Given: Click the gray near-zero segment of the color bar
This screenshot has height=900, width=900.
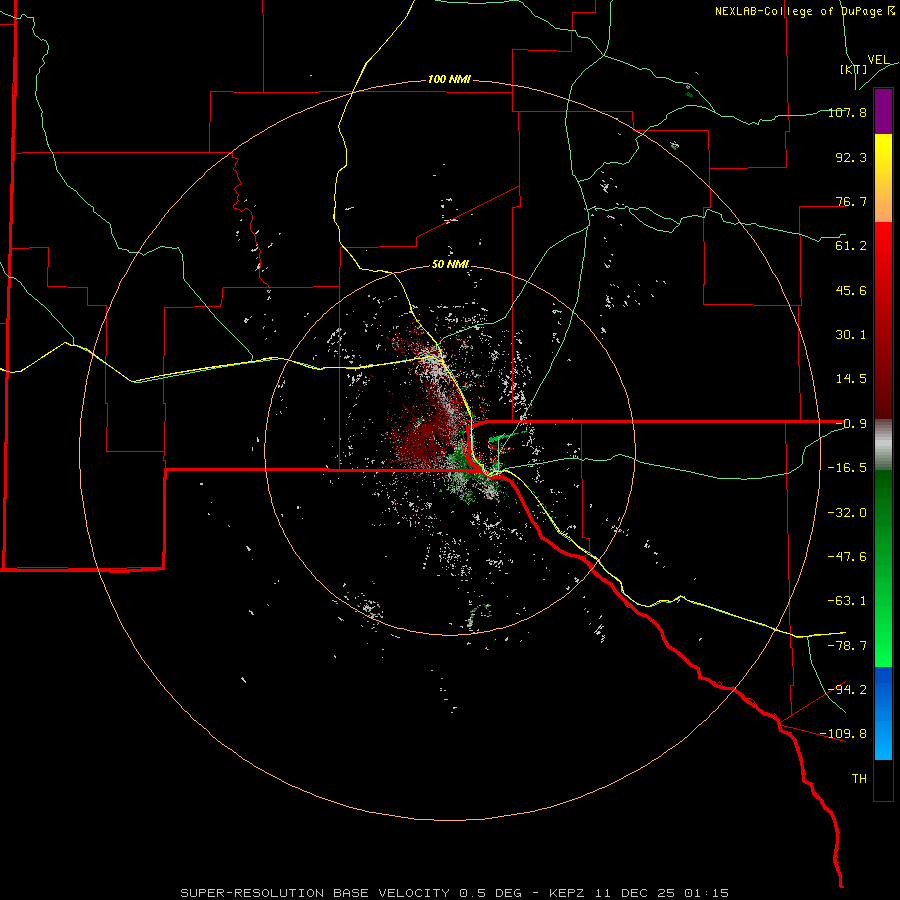Looking at the screenshot, I should pyautogui.click(x=883, y=445).
